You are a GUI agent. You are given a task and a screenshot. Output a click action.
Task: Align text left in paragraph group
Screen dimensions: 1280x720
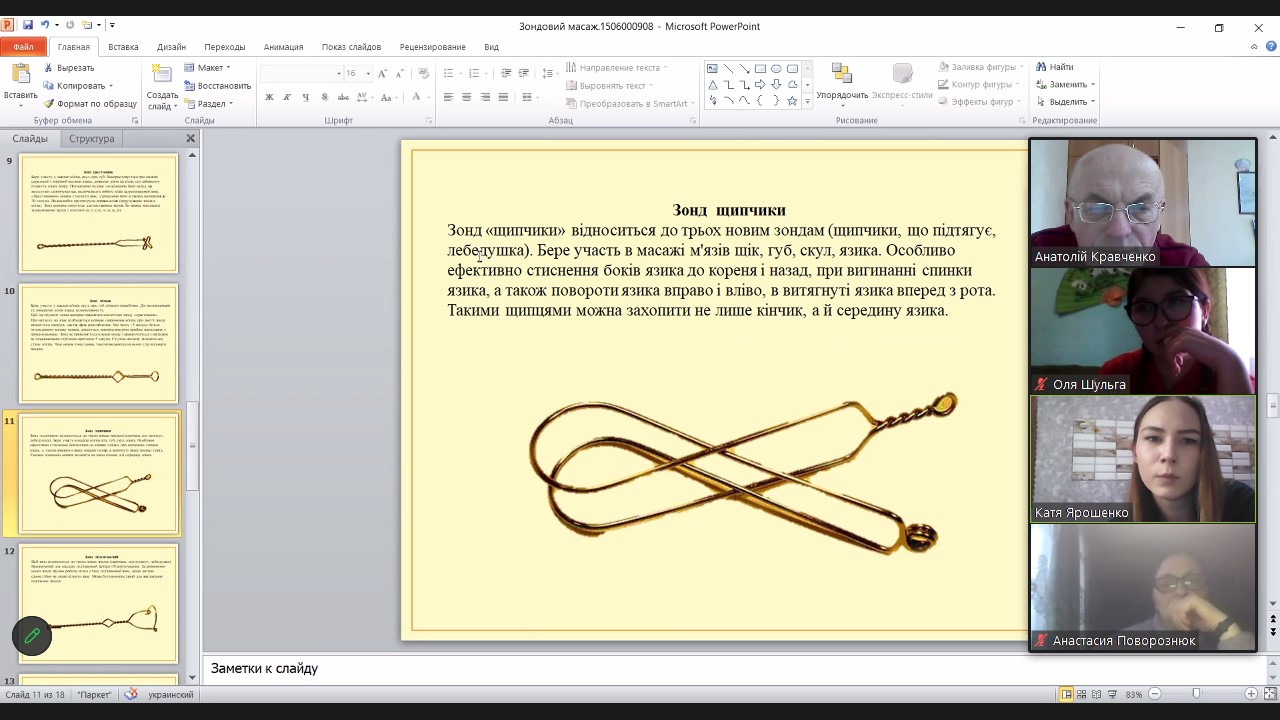[448, 97]
